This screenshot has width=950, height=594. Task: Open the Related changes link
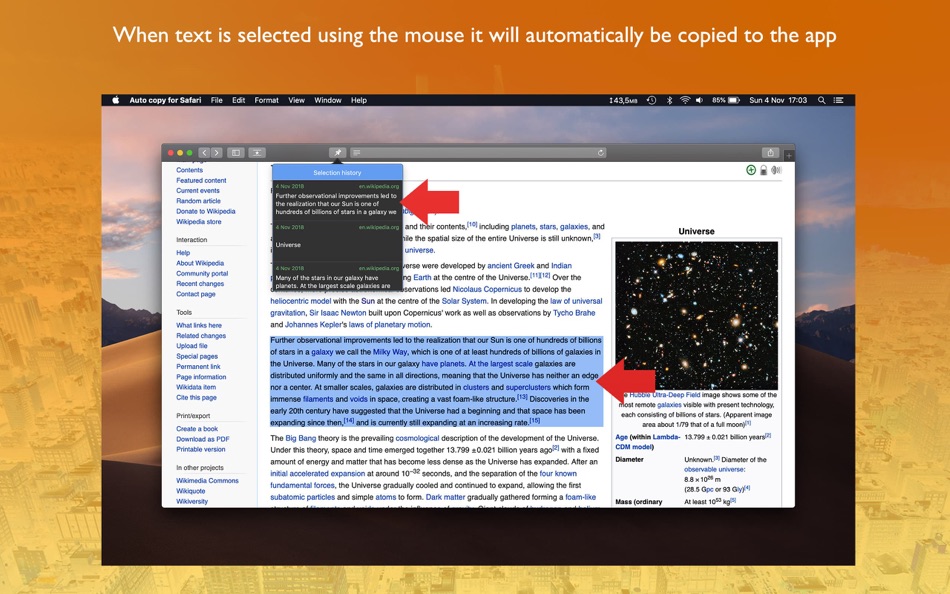(x=201, y=336)
